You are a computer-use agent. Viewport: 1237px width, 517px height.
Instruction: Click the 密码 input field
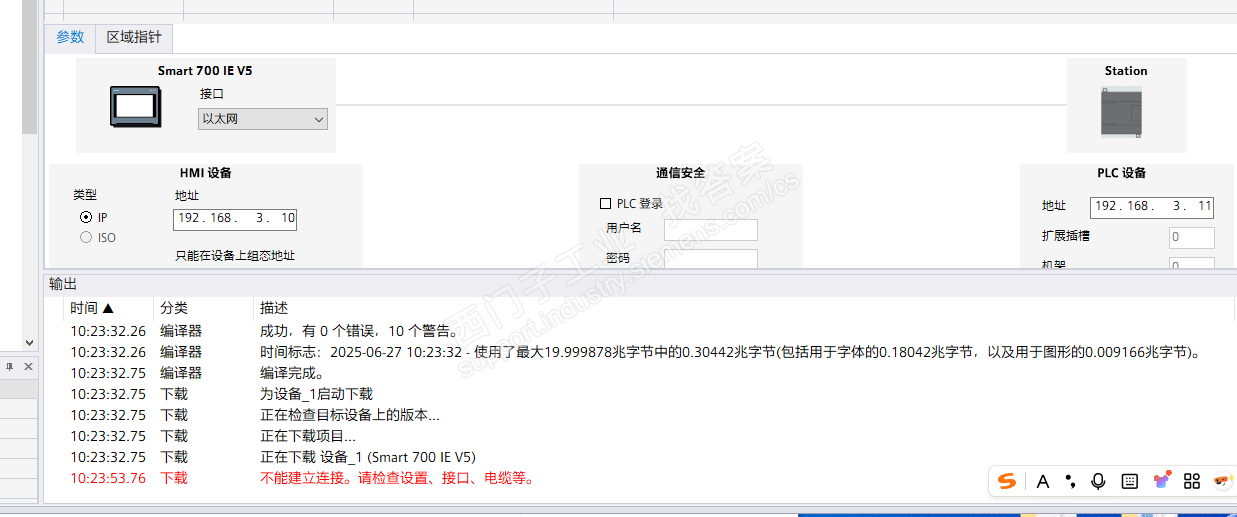pos(711,259)
